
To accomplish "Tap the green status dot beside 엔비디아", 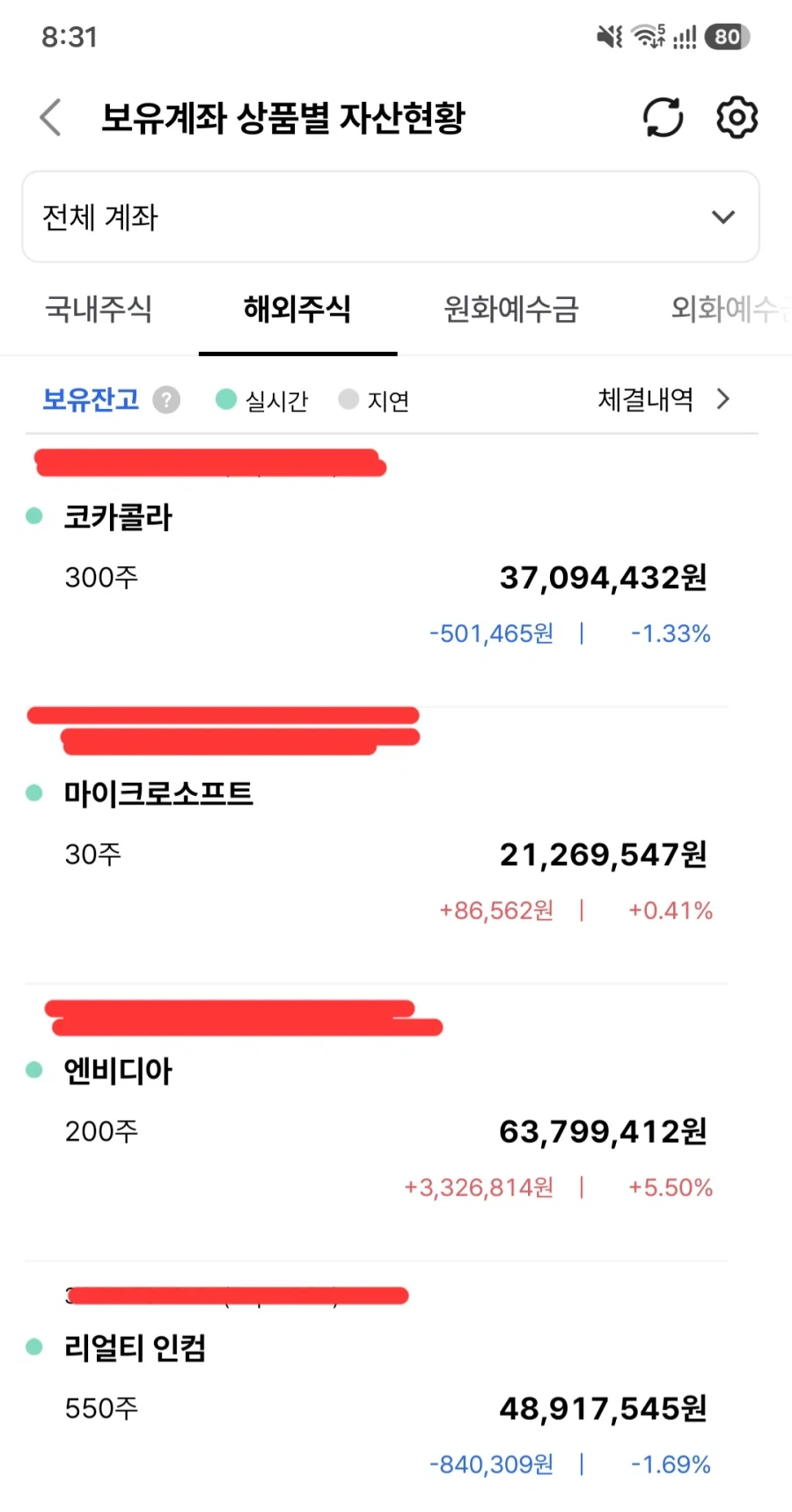I will (x=34, y=1070).
